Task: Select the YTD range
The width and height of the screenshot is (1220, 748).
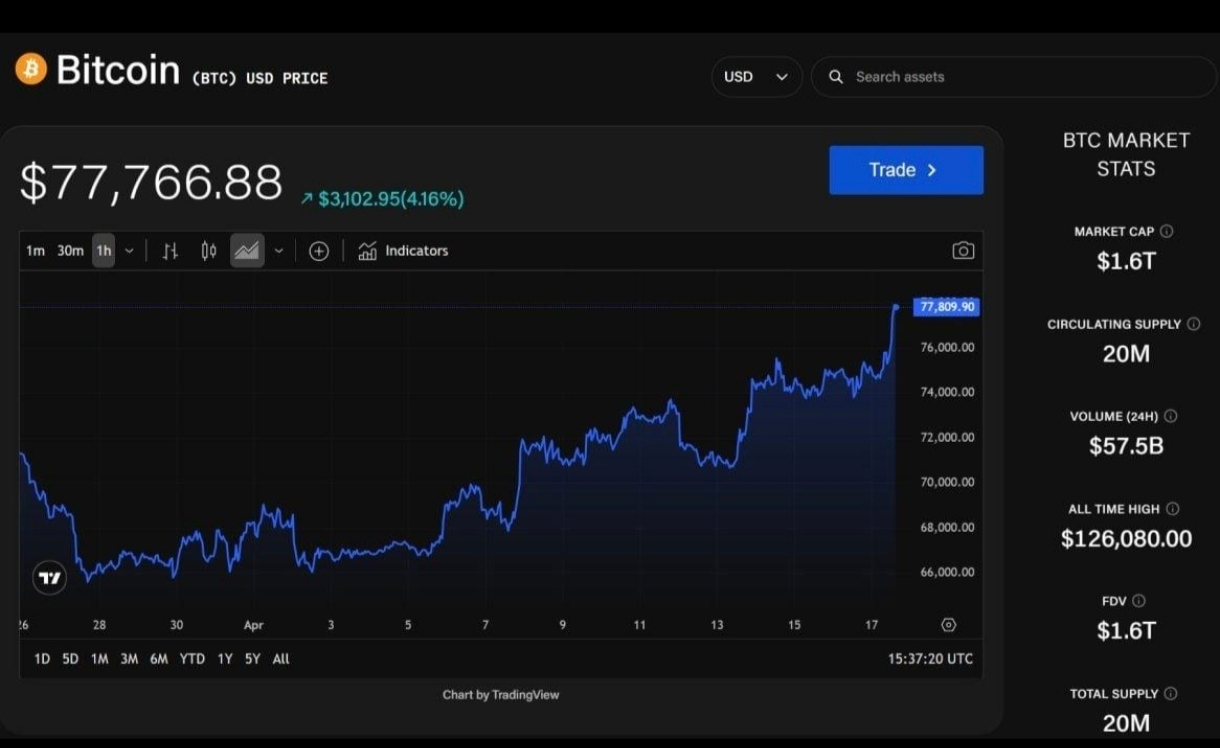Action: (192, 659)
